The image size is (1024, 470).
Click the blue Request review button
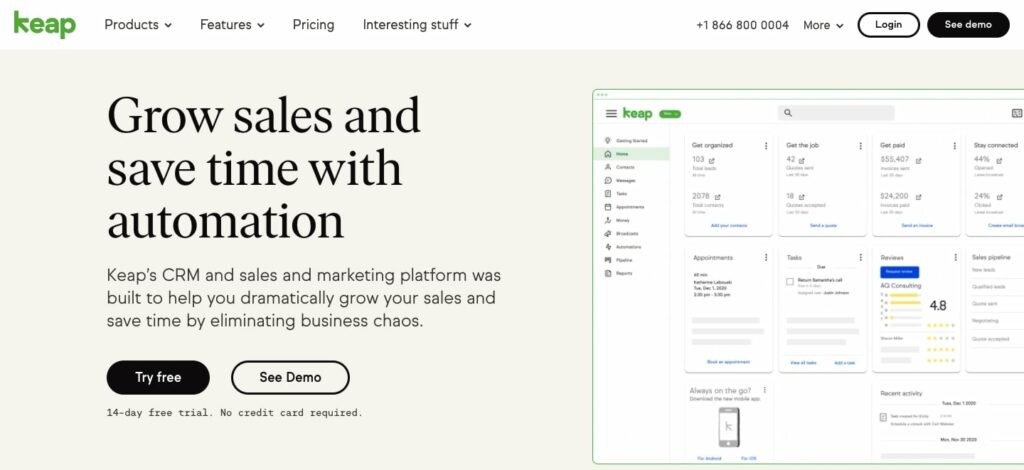click(x=899, y=272)
